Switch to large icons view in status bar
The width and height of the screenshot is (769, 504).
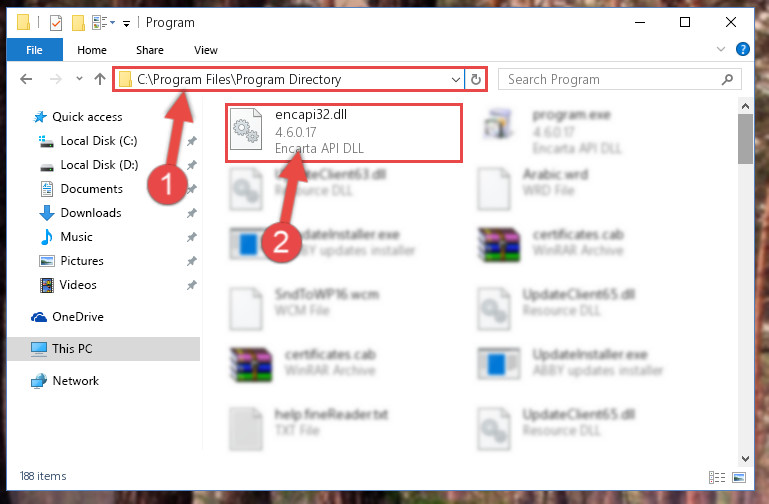click(739, 477)
